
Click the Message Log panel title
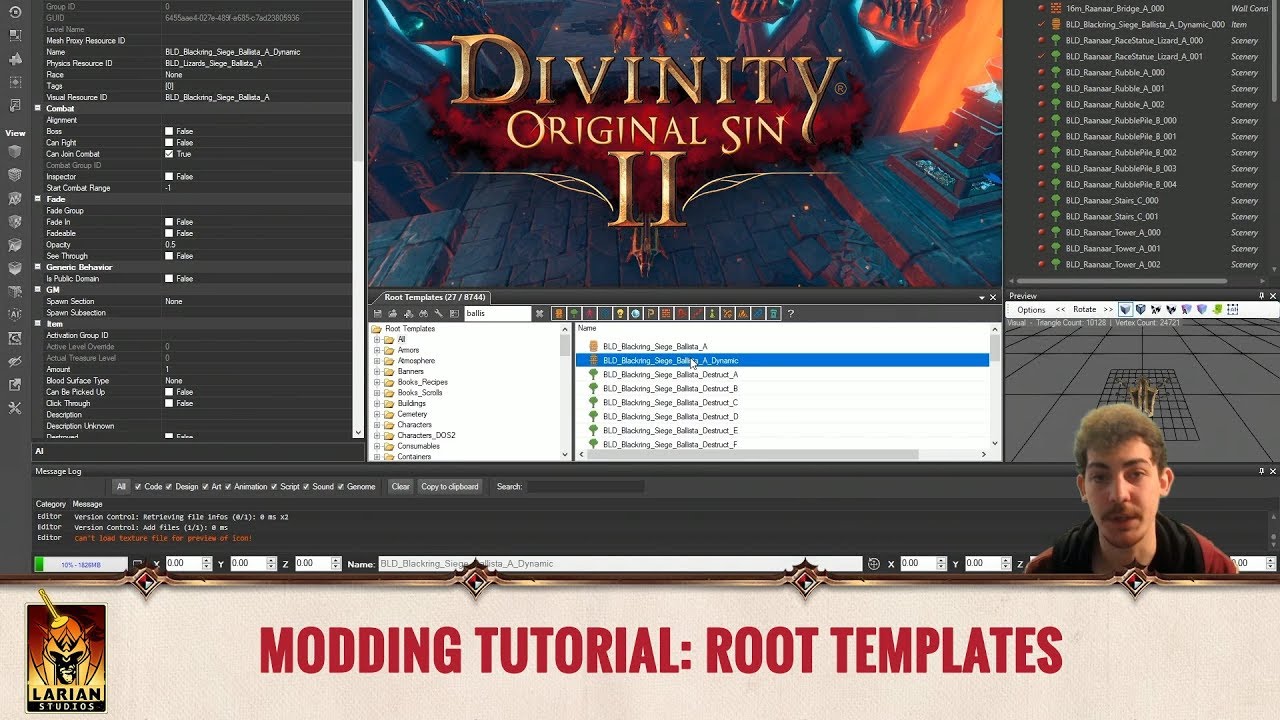click(58, 471)
